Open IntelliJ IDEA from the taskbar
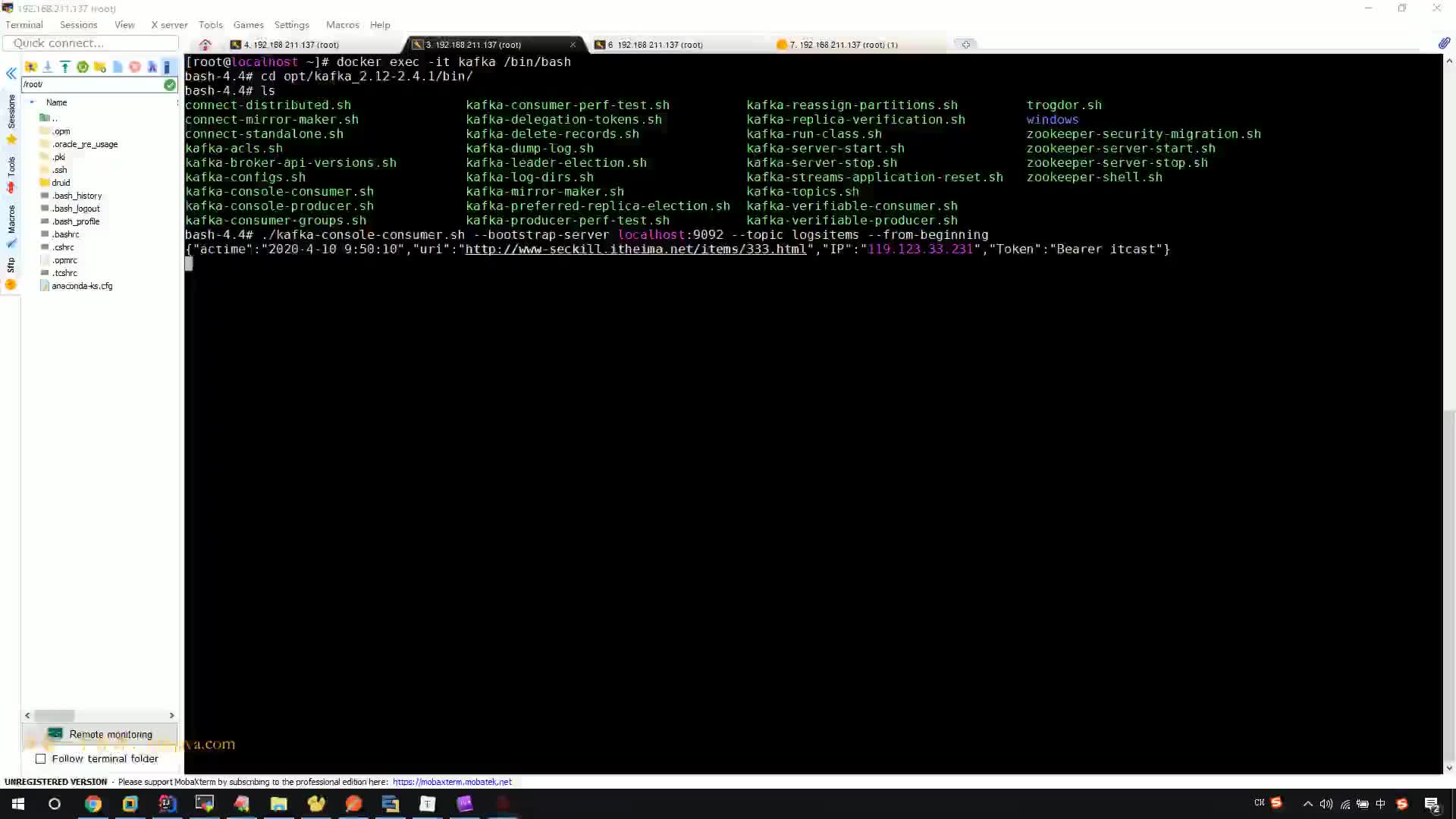 click(167, 804)
